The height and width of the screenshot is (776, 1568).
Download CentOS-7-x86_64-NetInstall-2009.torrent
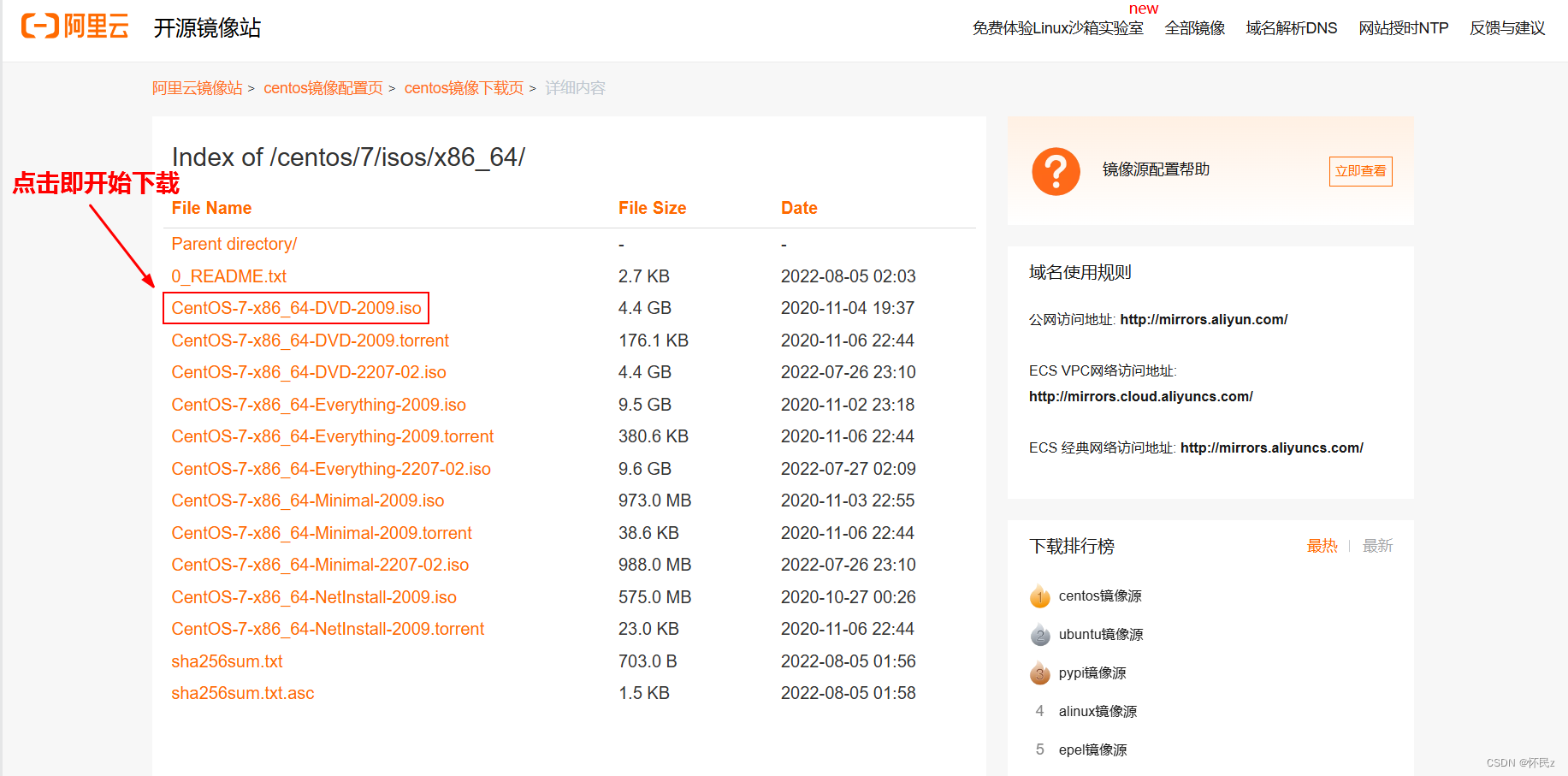pos(328,629)
